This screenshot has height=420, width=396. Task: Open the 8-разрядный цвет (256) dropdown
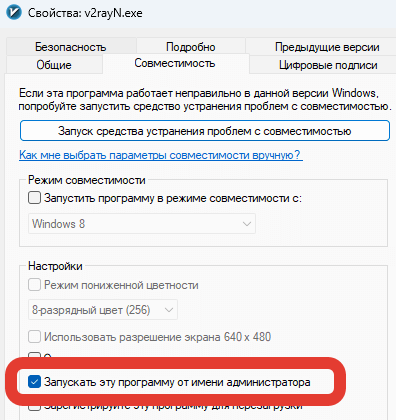(103, 310)
